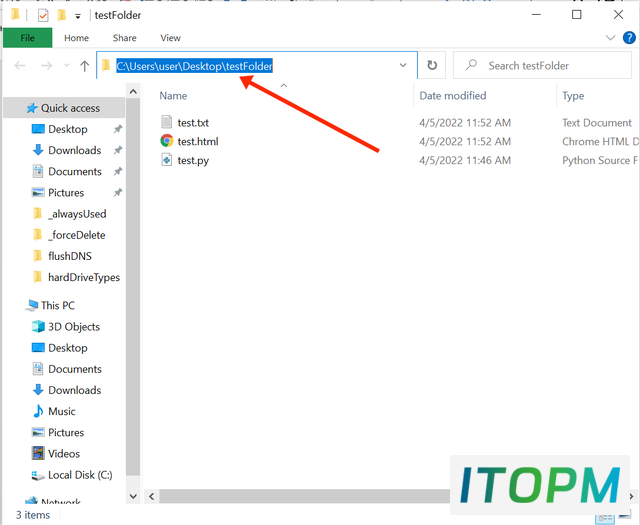Open the Share ribbon tab
The width and height of the screenshot is (640, 525).
(x=124, y=38)
